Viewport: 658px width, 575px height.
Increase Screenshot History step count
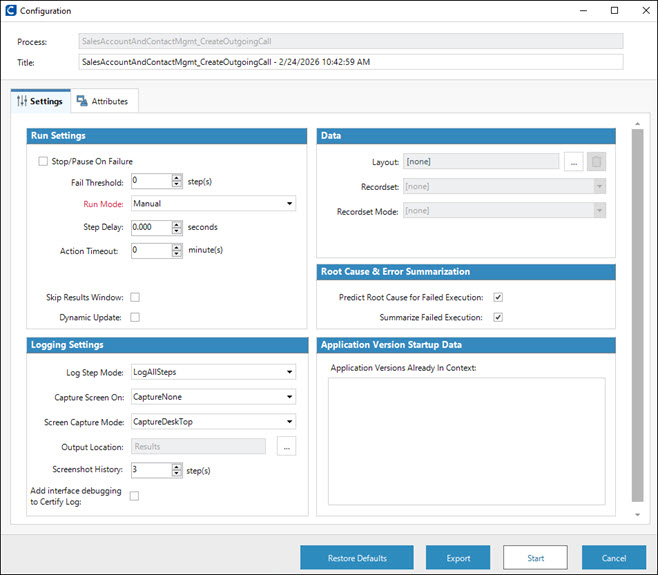177,466
